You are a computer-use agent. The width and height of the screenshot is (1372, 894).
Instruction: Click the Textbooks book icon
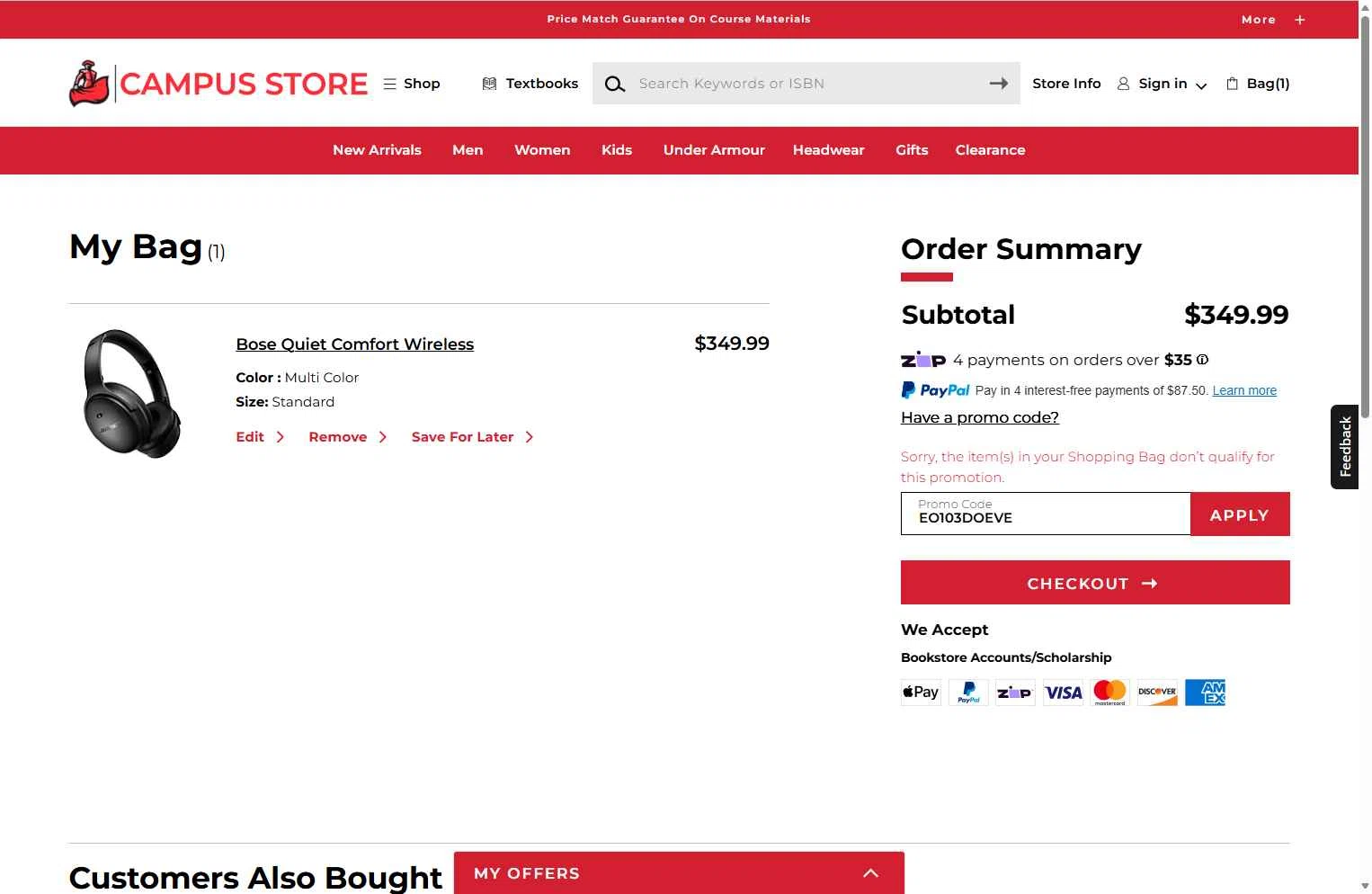tap(489, 84)
